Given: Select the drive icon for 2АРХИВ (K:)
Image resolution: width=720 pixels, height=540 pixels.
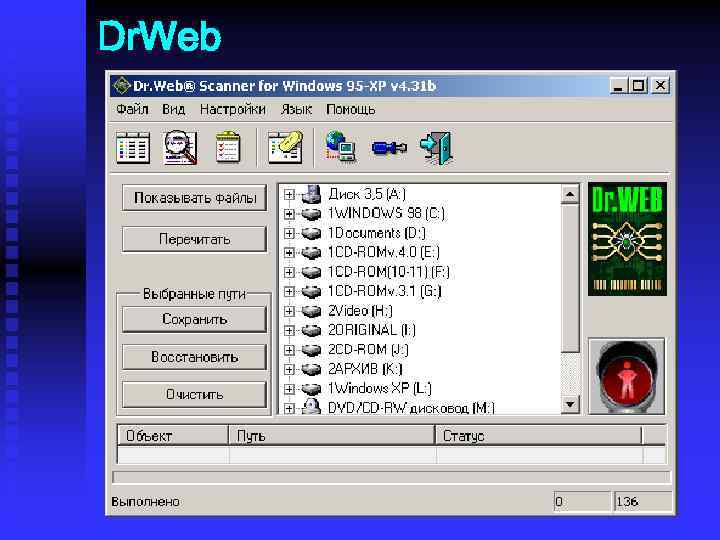Looking at the screenshot, I should [x=311, y=369].
